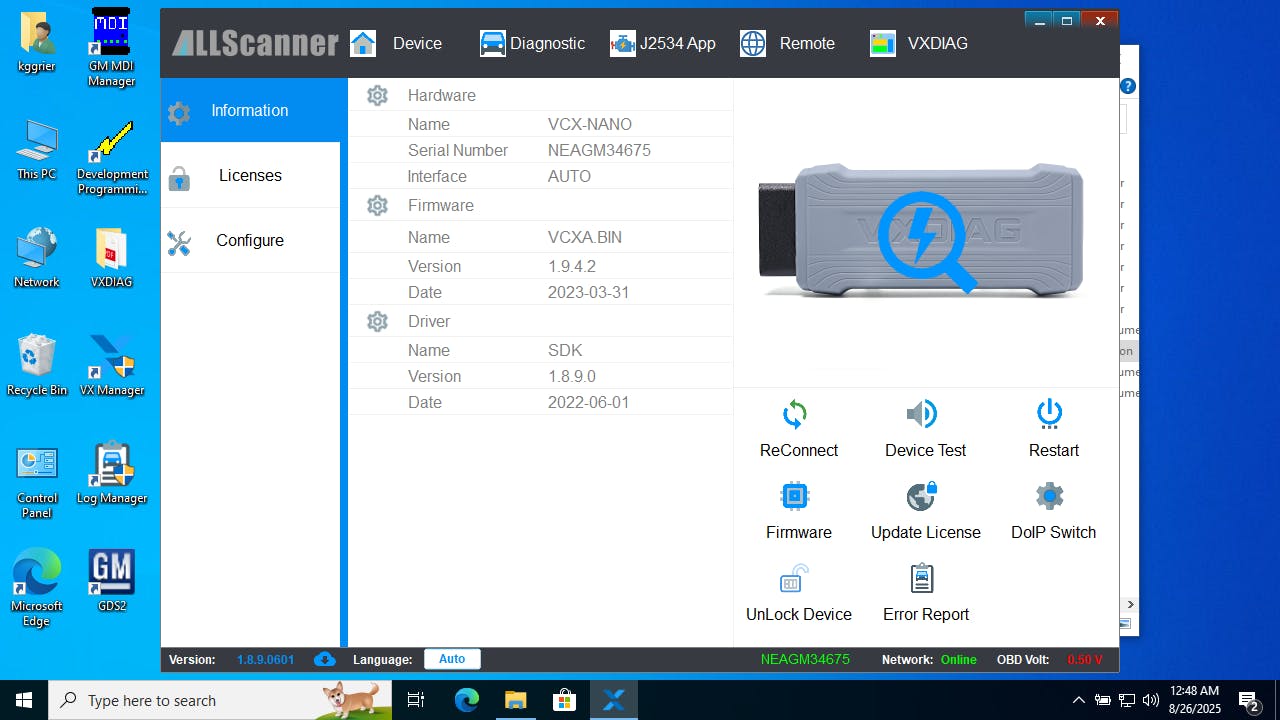The width and height of the screenshot is (1280, 720).
Task: Open the J2534 App tab
Action: [663, 43]
